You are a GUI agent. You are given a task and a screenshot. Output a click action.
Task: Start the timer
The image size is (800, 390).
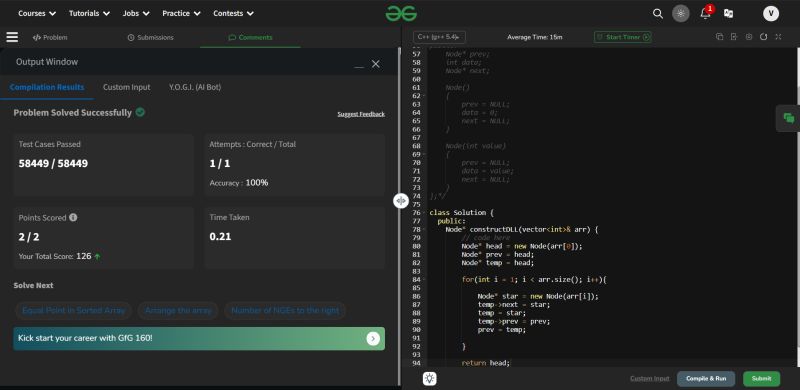pyautogui.click(x=622, y=37)
